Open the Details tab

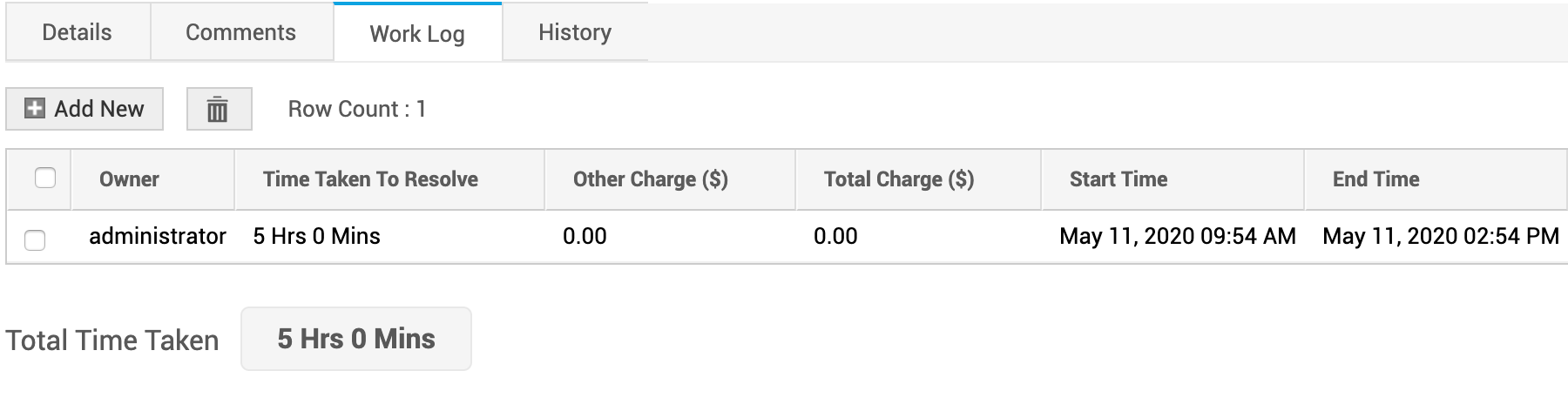[77, 32]
